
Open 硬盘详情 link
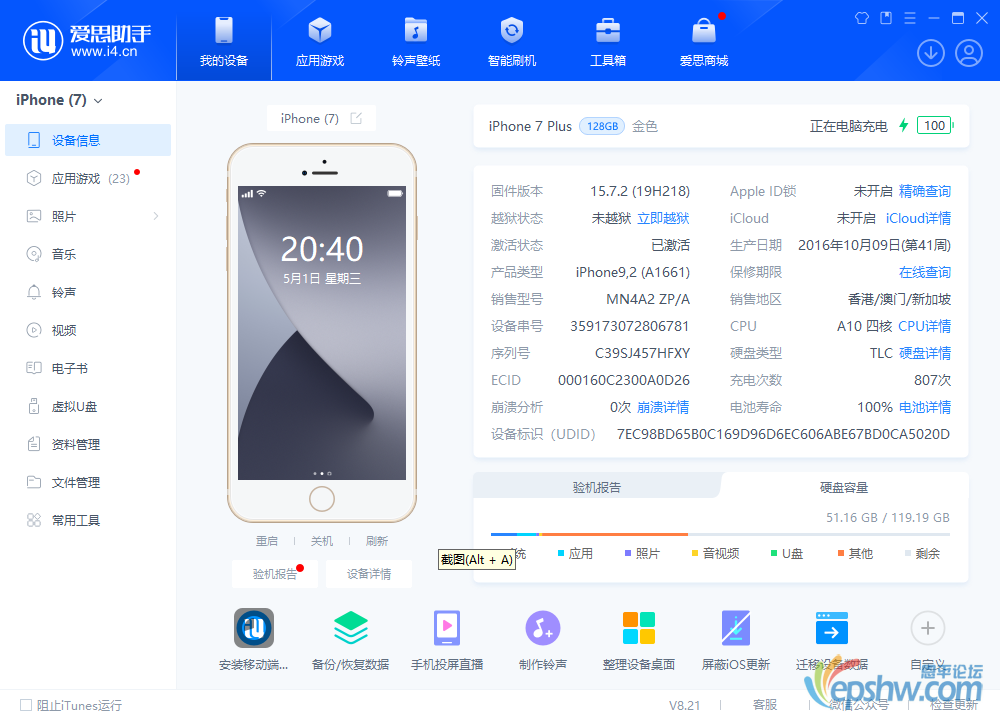(925, 353)
